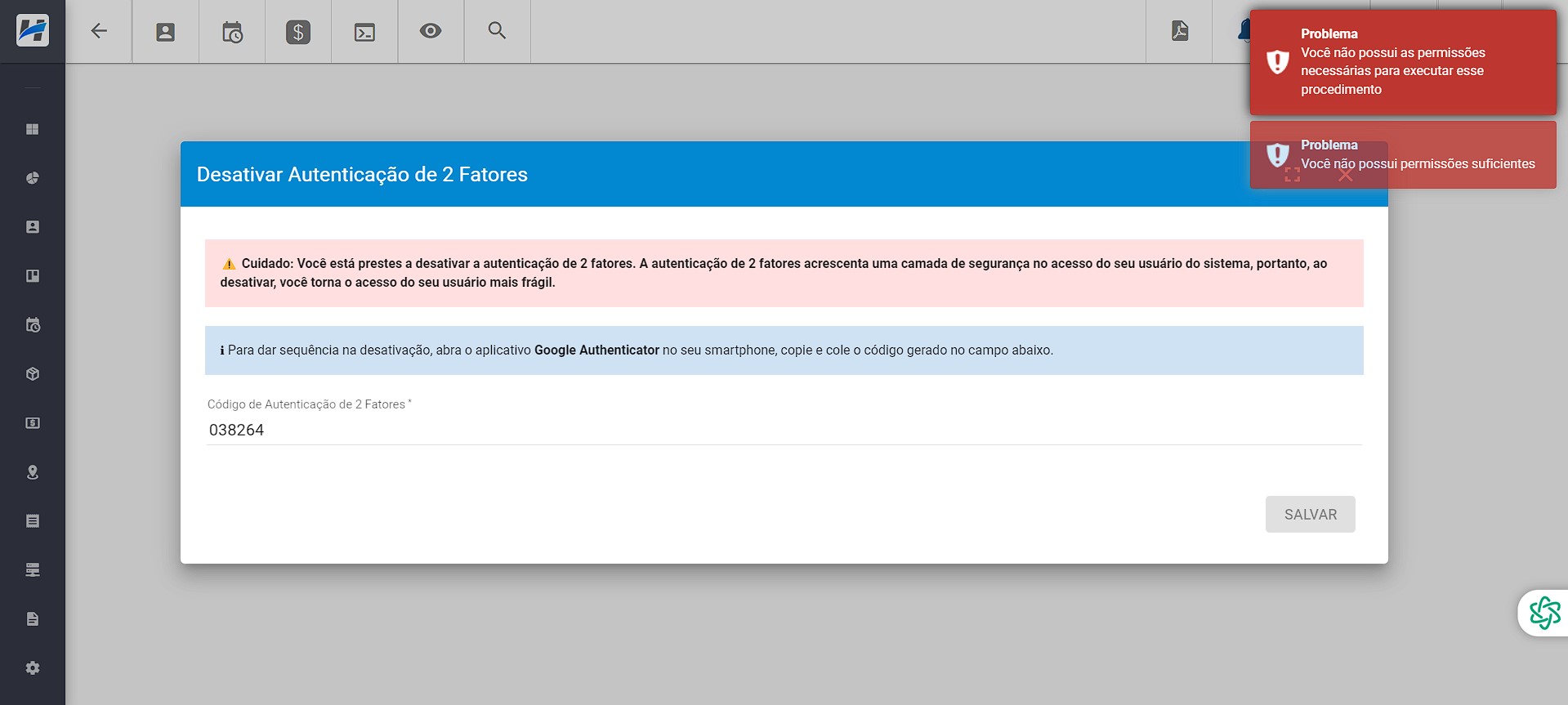Click the application logo in top-left corner

coord(33,31)
